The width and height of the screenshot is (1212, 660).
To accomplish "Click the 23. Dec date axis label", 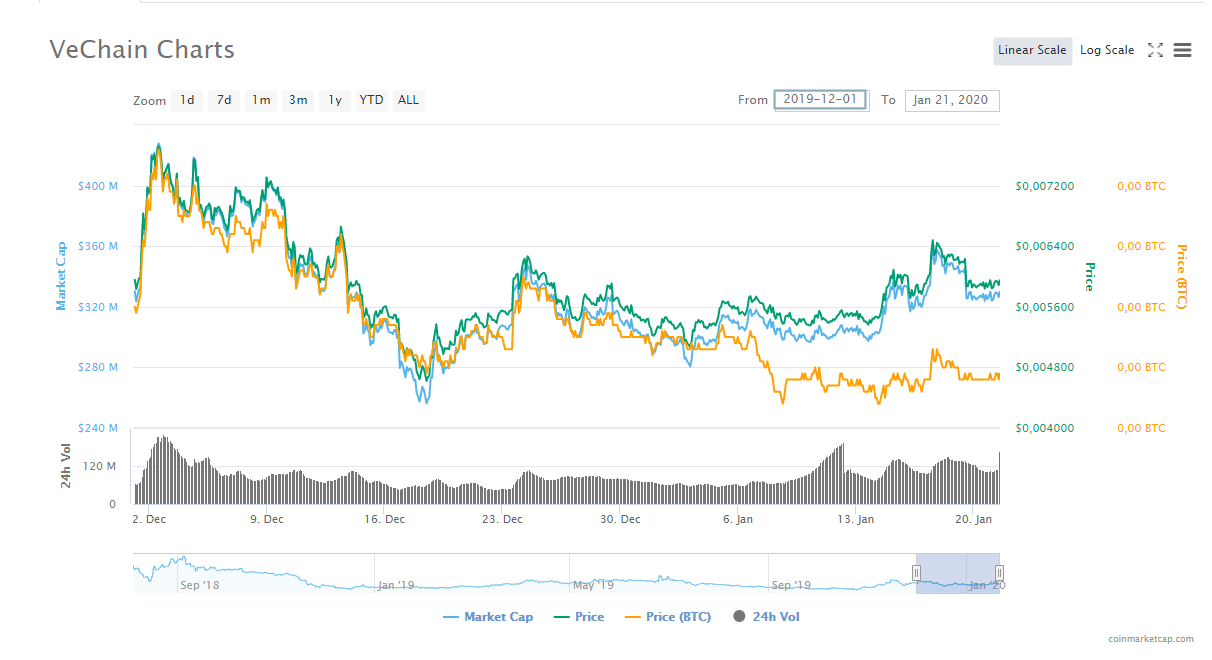I will tap(502, 519).
